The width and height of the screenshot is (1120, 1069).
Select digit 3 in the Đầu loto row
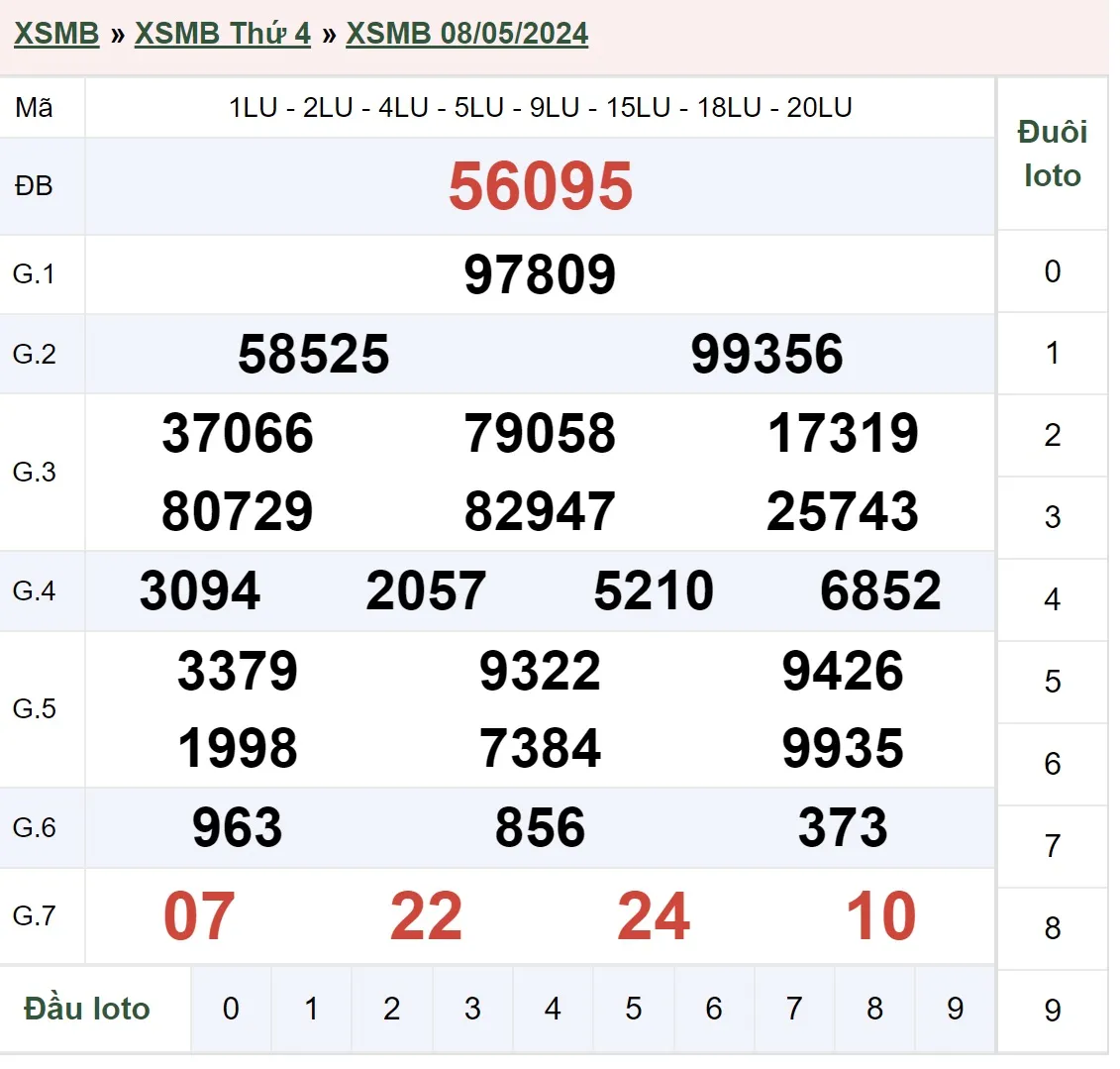pos(472,1009)
